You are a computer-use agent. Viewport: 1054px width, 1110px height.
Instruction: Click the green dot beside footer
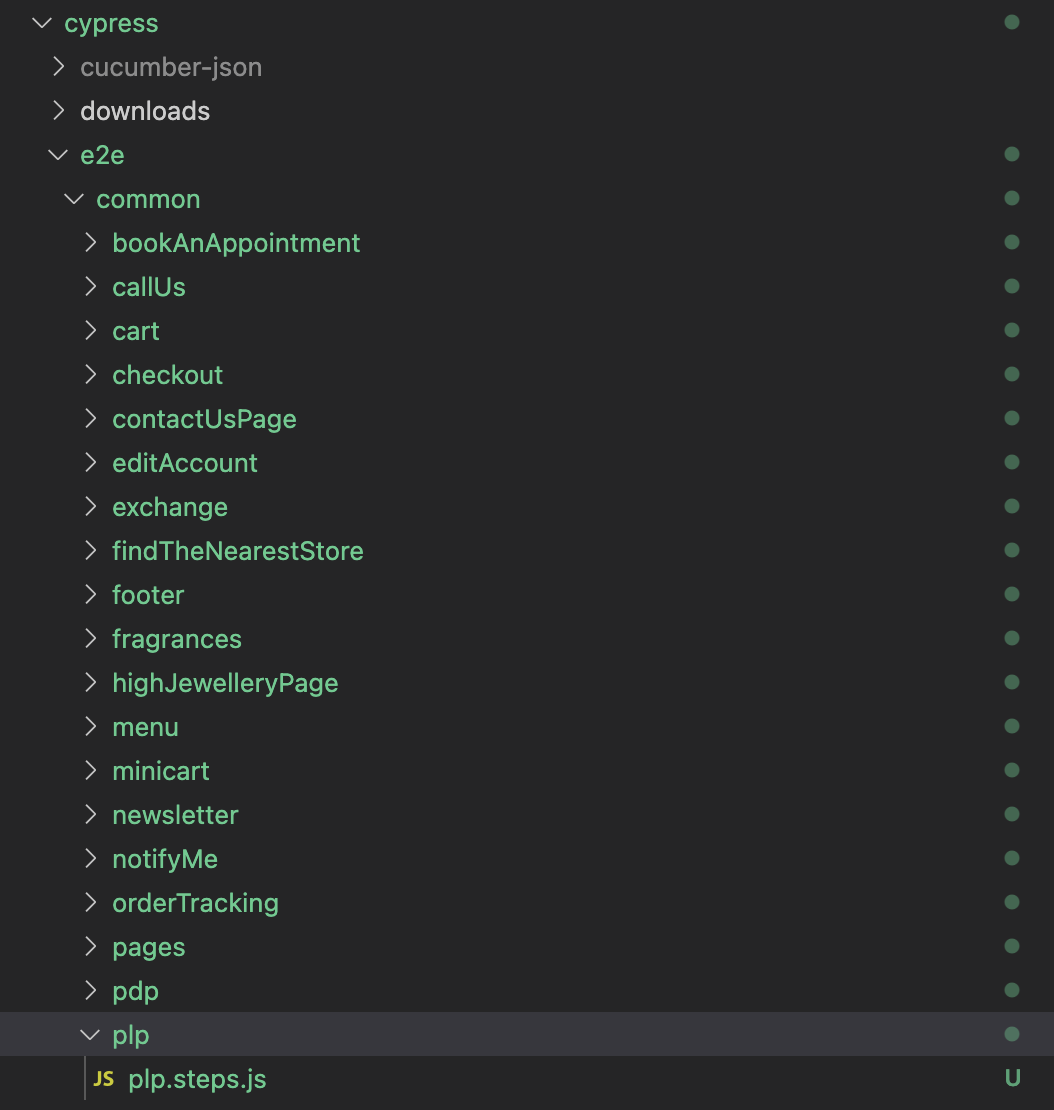(x=1011, y=594)
